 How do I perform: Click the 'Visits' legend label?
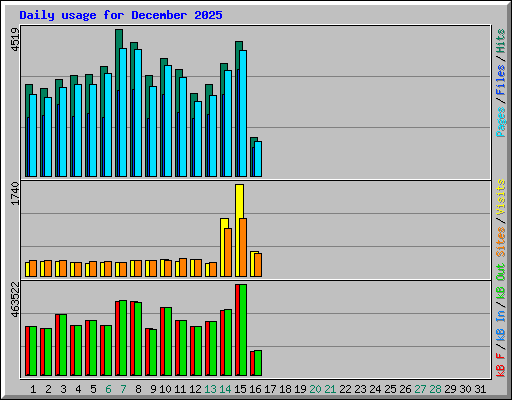(500, 197)
